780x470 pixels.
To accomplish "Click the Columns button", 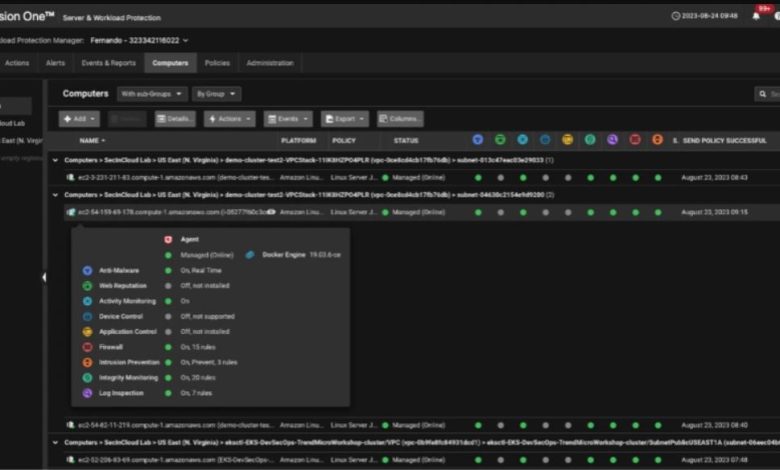I will coord(400,119).
